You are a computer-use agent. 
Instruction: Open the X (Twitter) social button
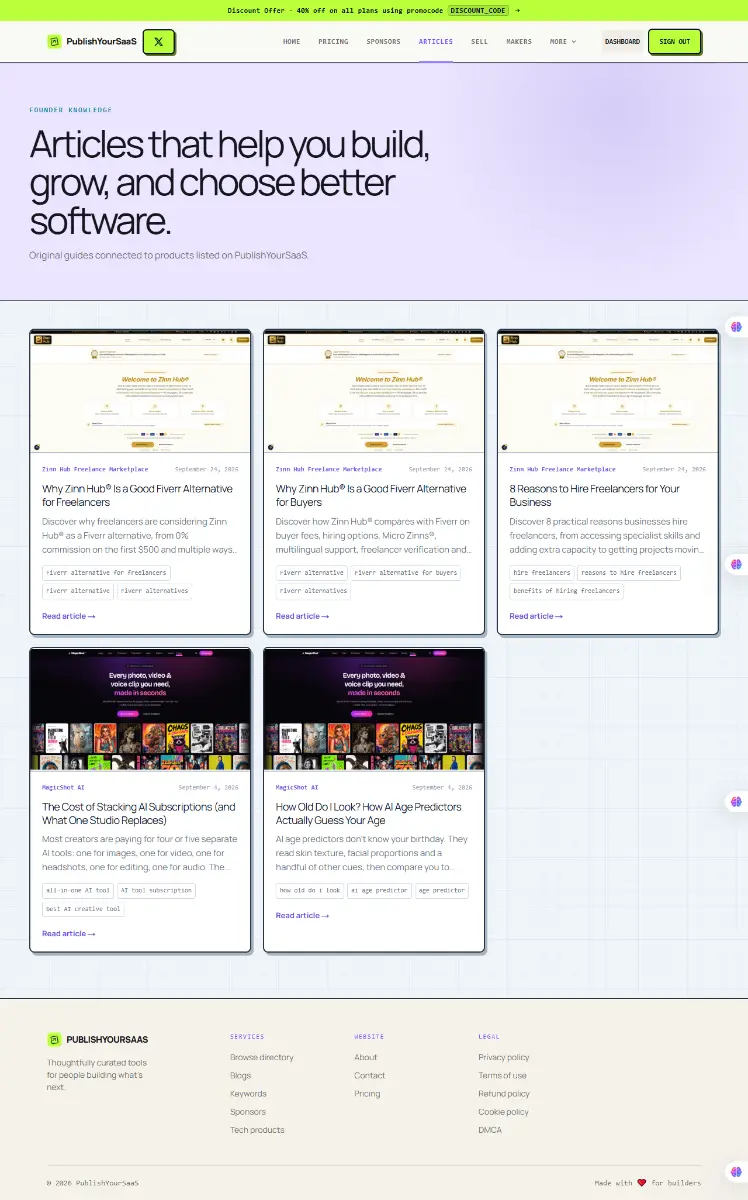(159, 42)
